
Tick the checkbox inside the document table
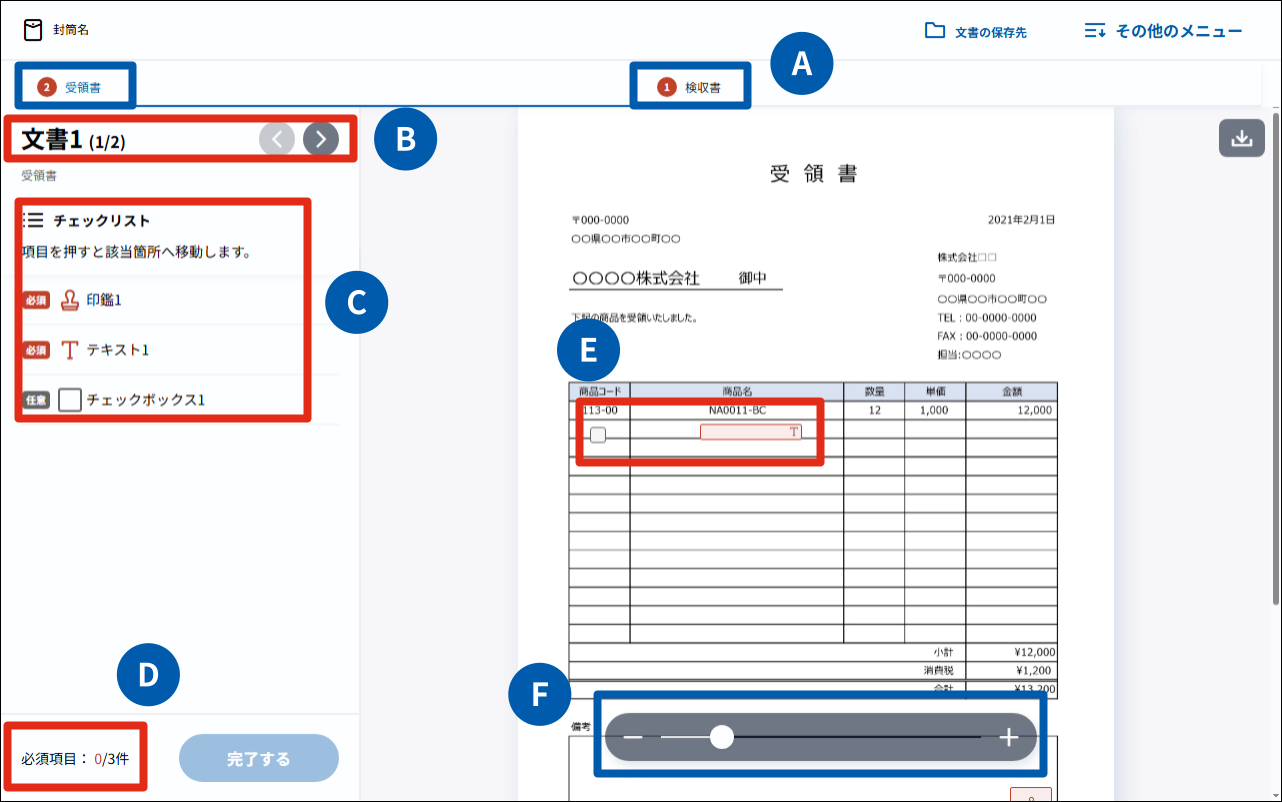coord(598,435)
